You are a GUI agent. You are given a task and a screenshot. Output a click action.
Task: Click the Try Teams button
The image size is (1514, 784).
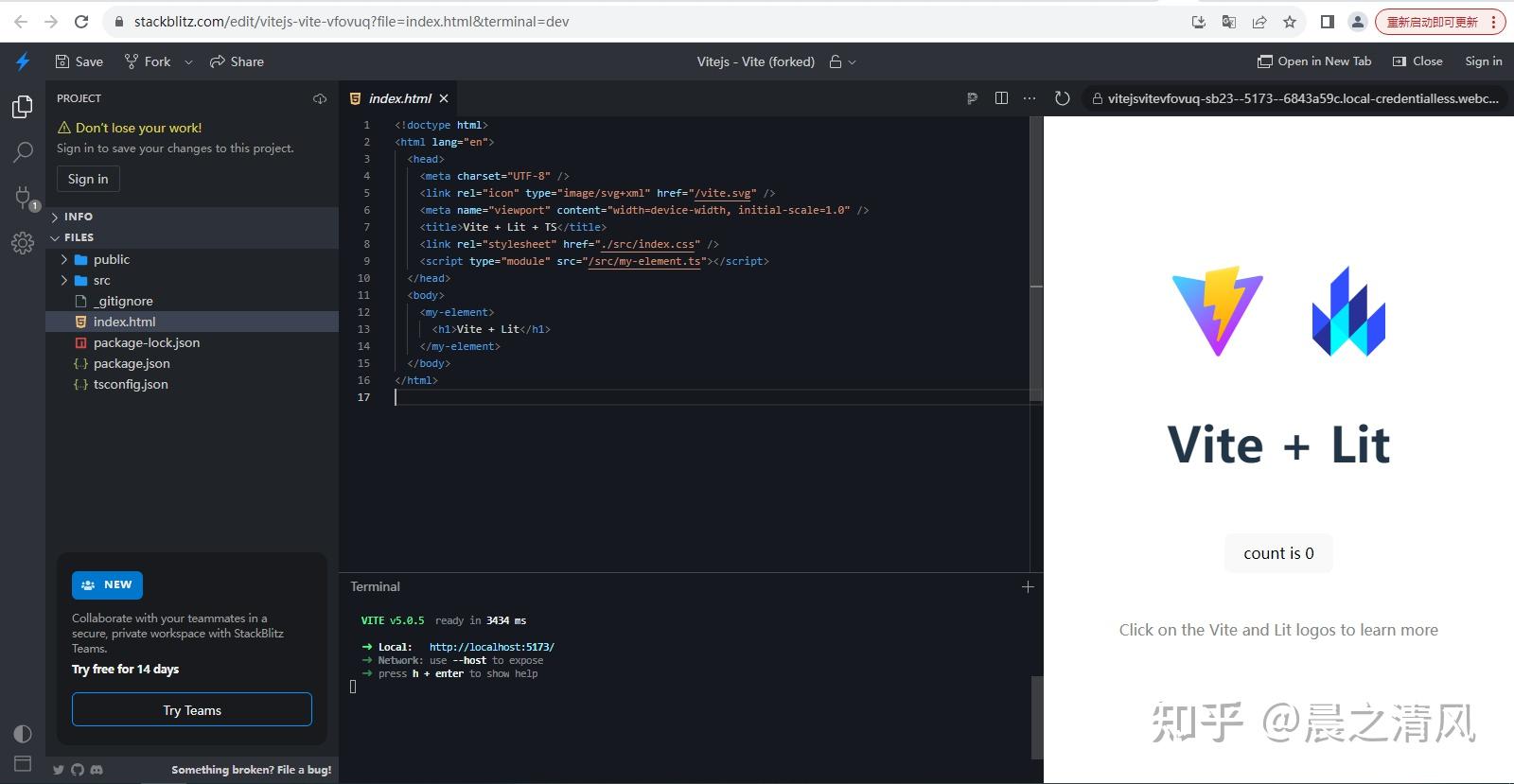tap(192, 710)
